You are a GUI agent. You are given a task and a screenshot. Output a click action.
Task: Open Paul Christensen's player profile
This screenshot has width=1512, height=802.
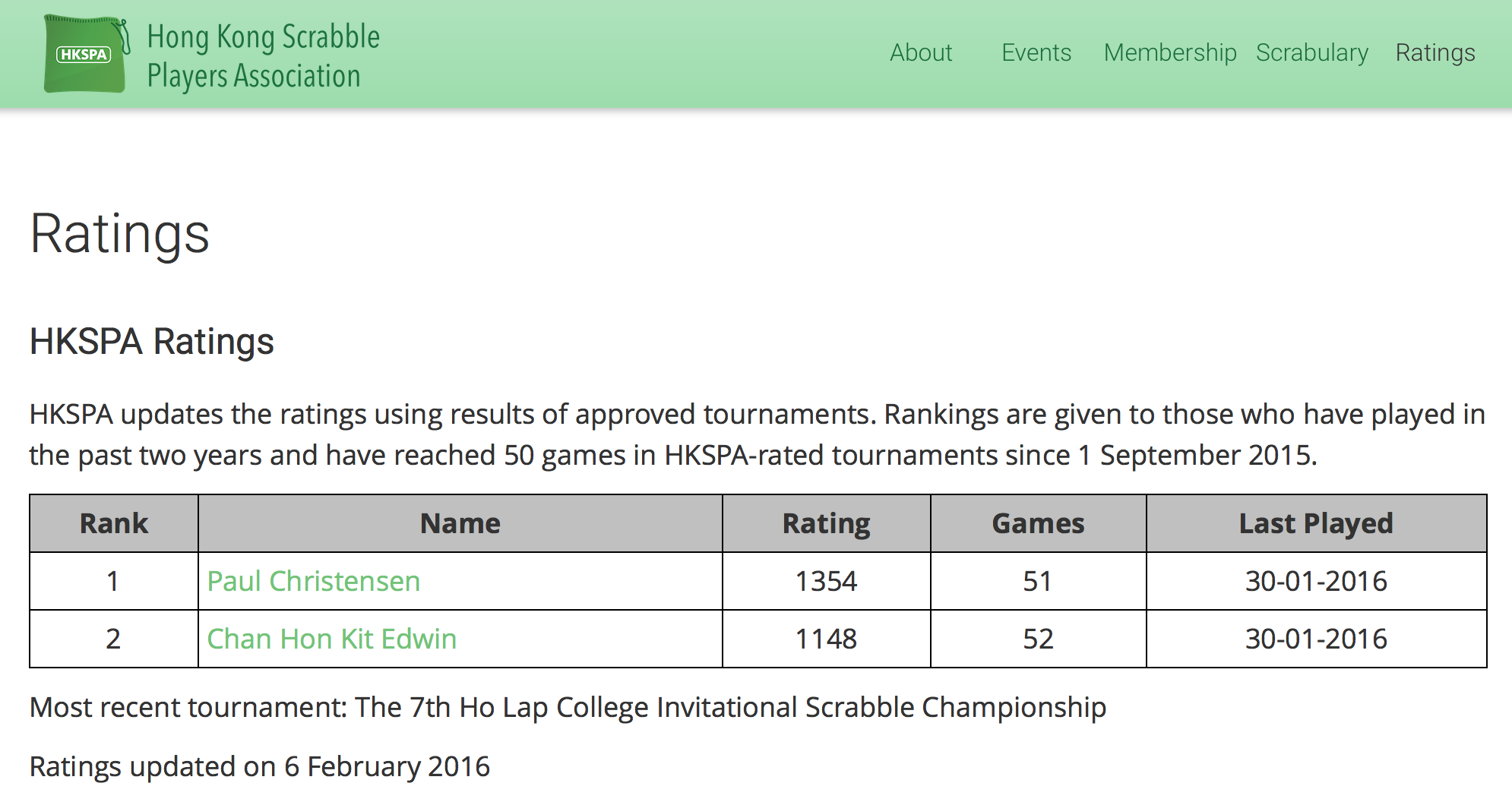click(313, 581)
